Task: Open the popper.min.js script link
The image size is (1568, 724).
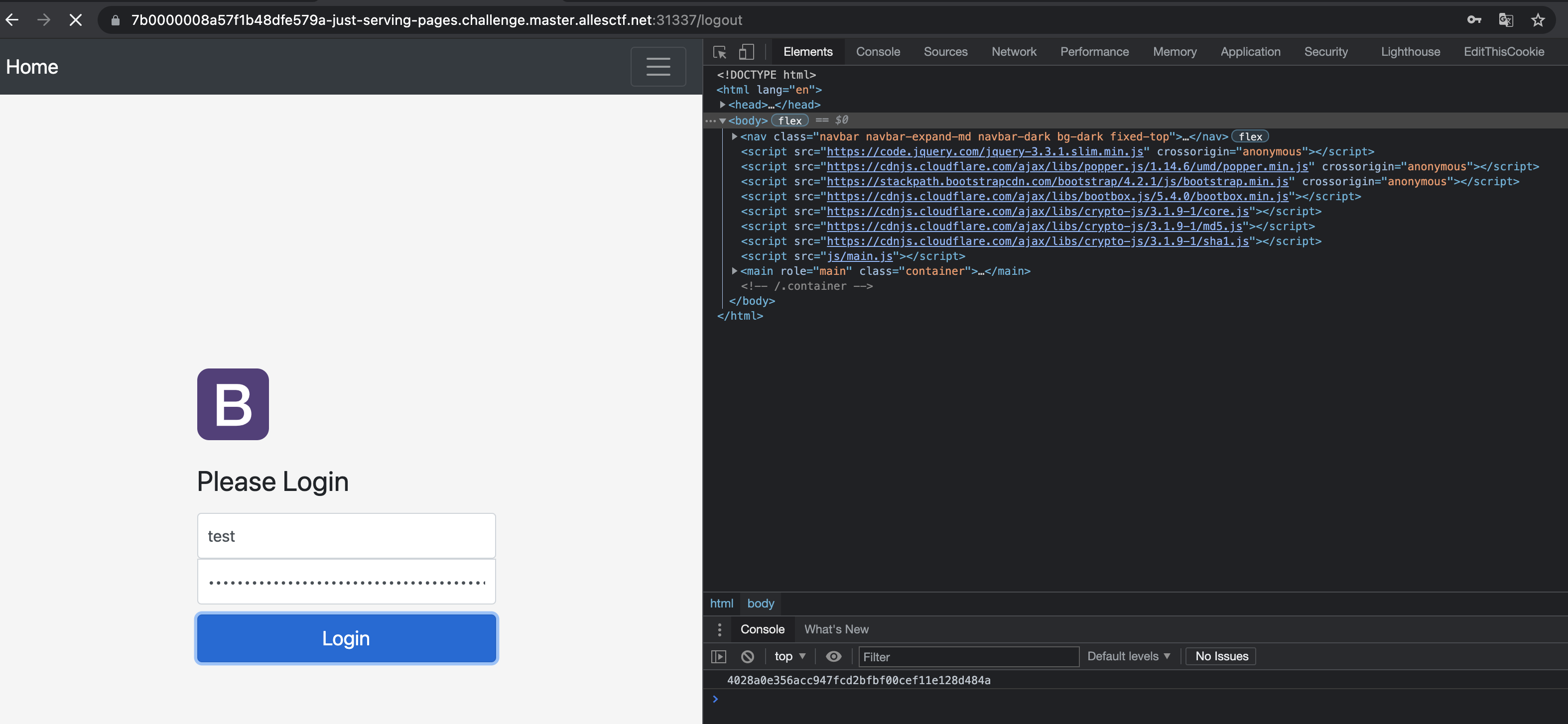Action: click(x=1067, y=166)
